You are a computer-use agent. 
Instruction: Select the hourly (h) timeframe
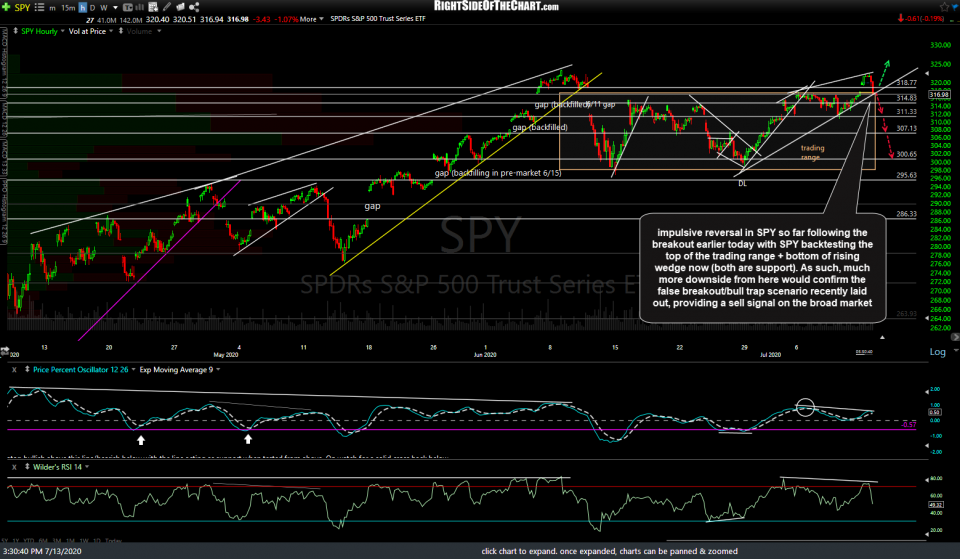point(82,7)
